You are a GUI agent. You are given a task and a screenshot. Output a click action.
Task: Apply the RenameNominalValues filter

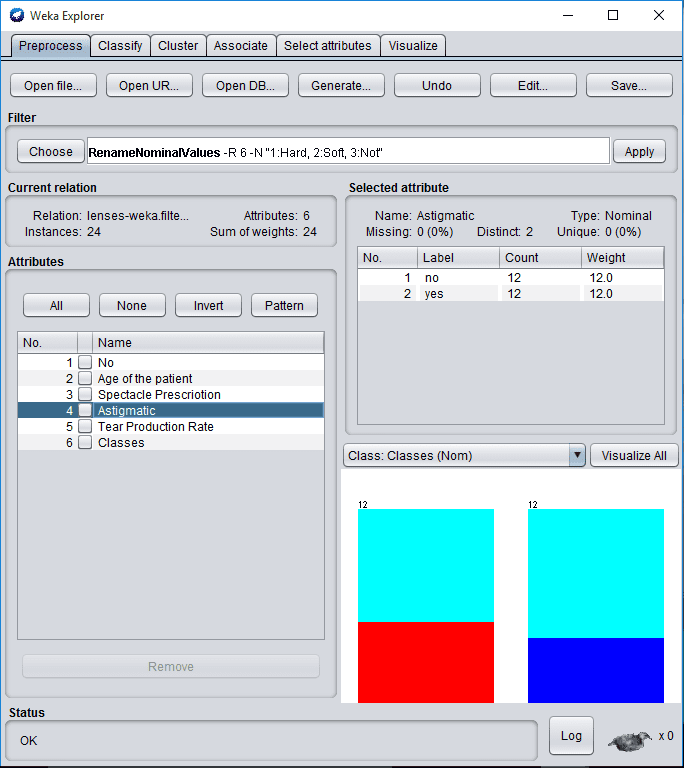point(639,151)
